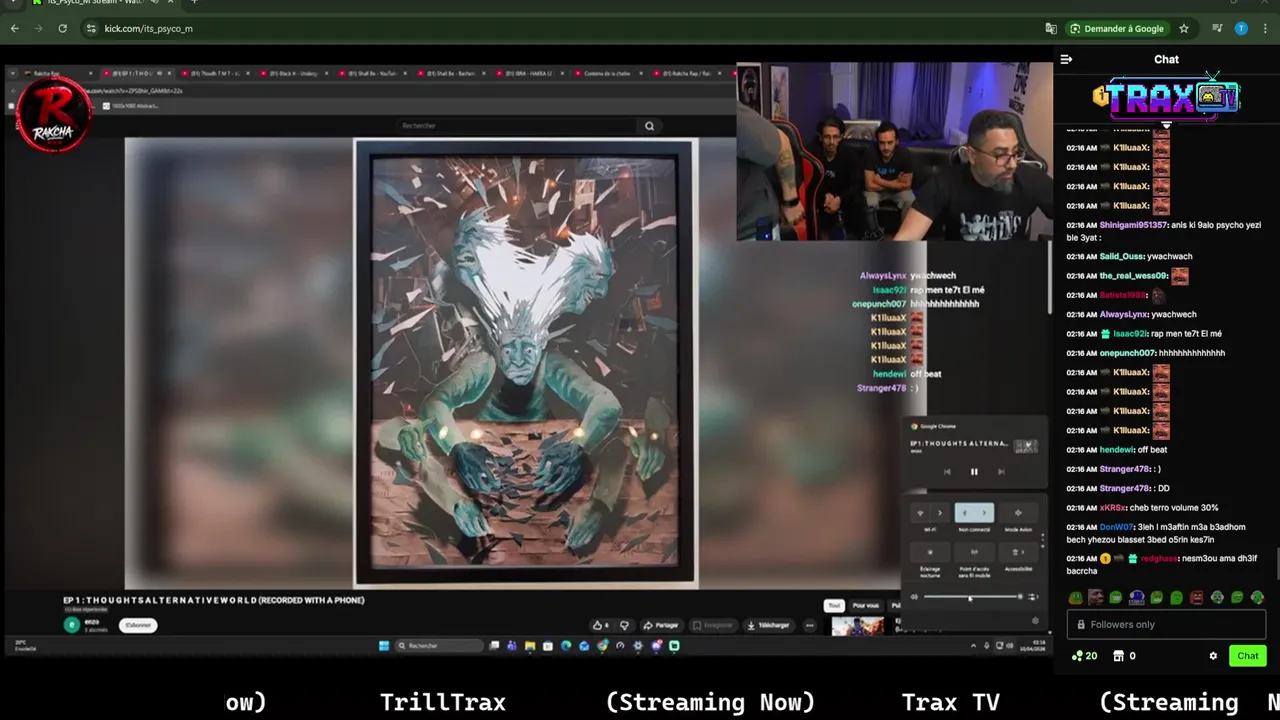Open chat settings gear in Kick chat
The width and height of the screenshot is (1280, 720).
[x=1213, y=656]
